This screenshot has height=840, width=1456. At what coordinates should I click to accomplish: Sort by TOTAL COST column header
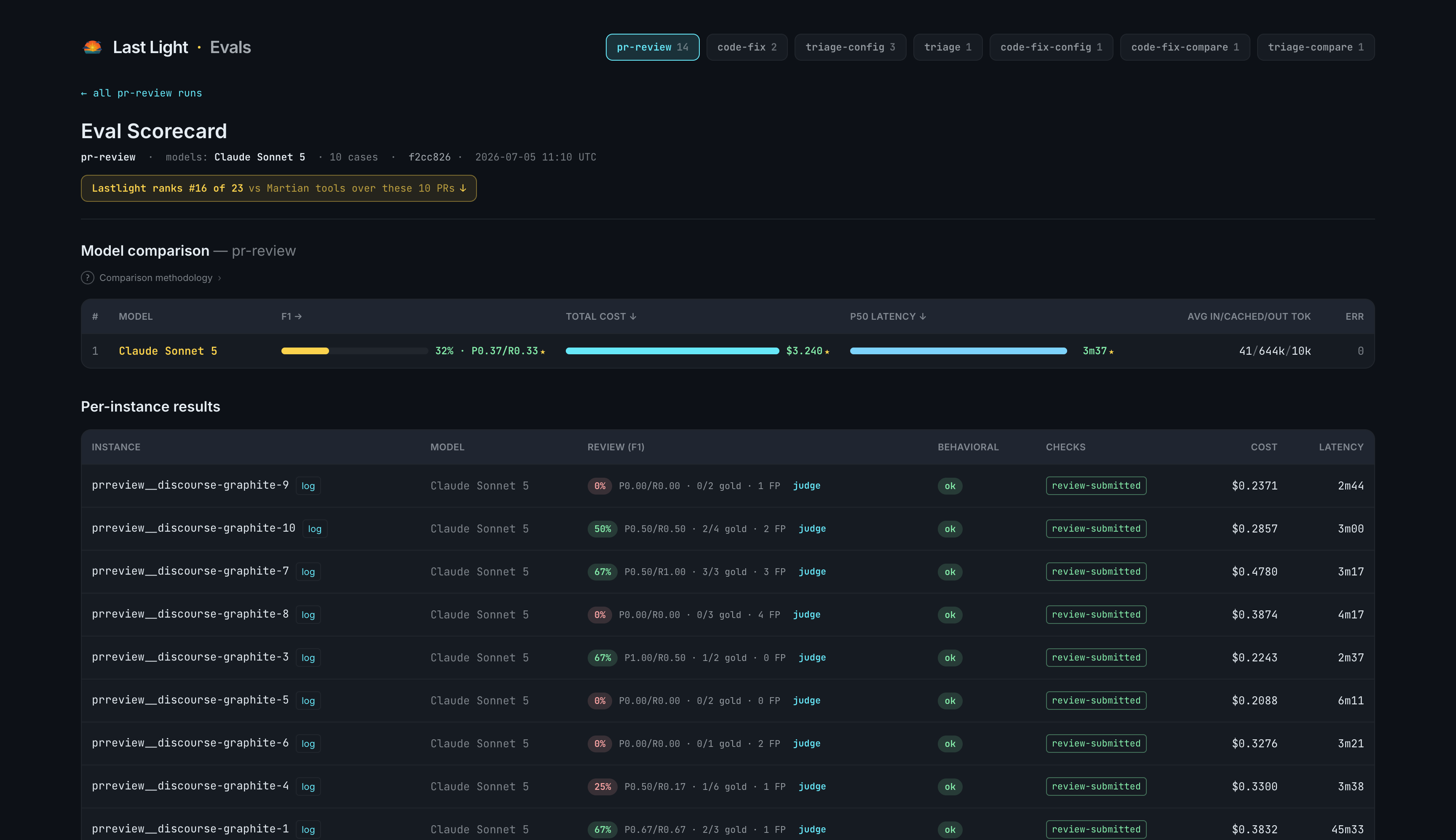(600, 316)
